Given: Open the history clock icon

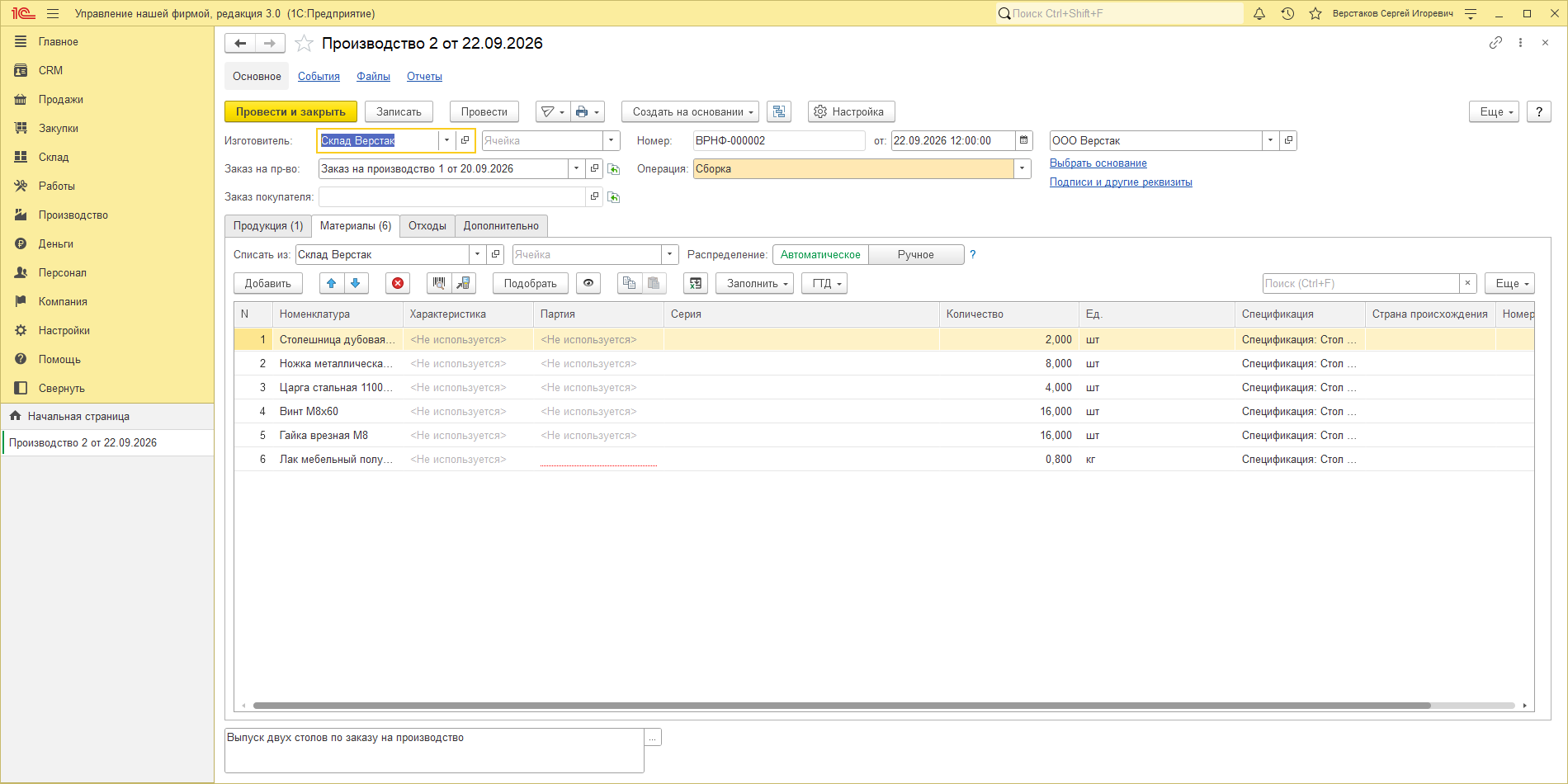Looking at the screenshot, I should tap(1287, 13).
